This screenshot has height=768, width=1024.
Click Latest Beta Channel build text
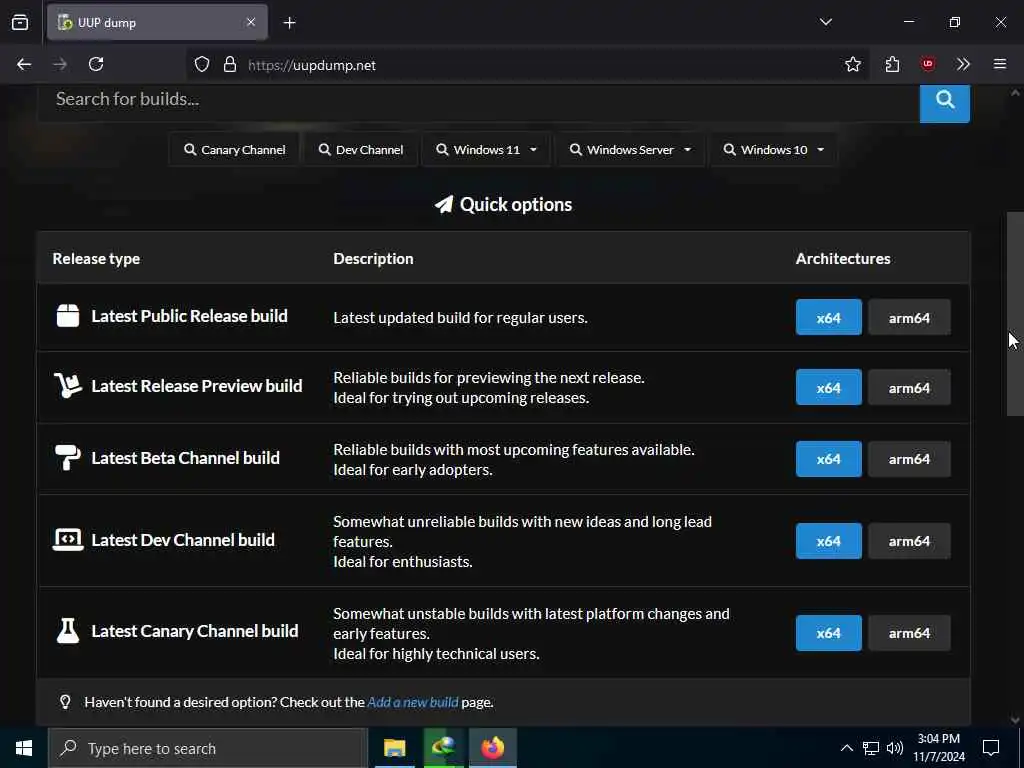tap(185, 458)
